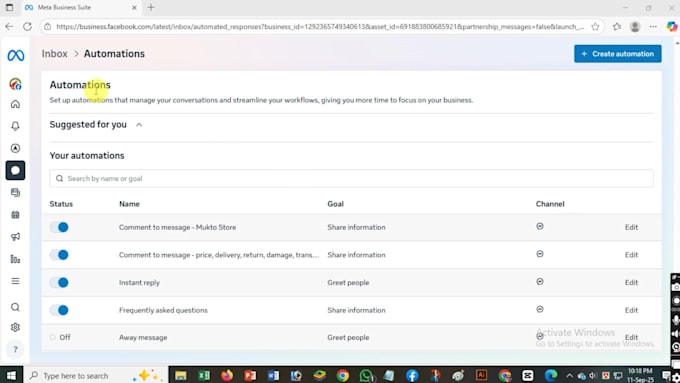Click the Search by name or goal field

coord(351,179)
